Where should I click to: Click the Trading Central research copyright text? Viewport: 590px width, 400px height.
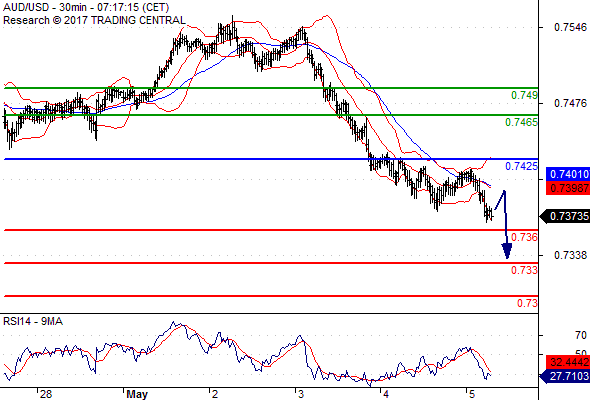(94, 20)
